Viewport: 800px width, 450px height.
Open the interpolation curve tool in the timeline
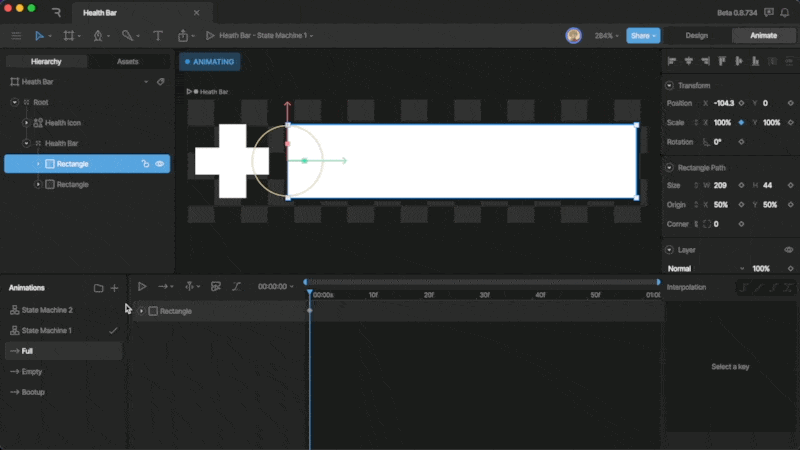coord(237,287)
